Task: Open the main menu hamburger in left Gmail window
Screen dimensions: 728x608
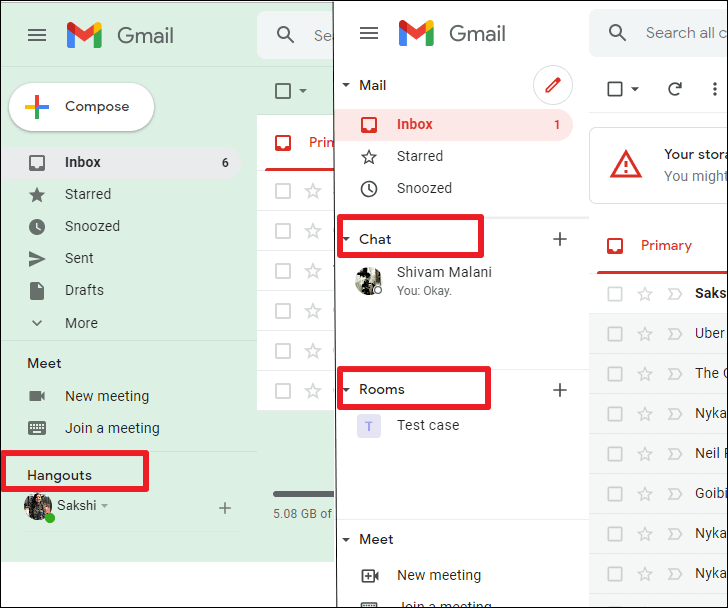Action: coord(37,35)
